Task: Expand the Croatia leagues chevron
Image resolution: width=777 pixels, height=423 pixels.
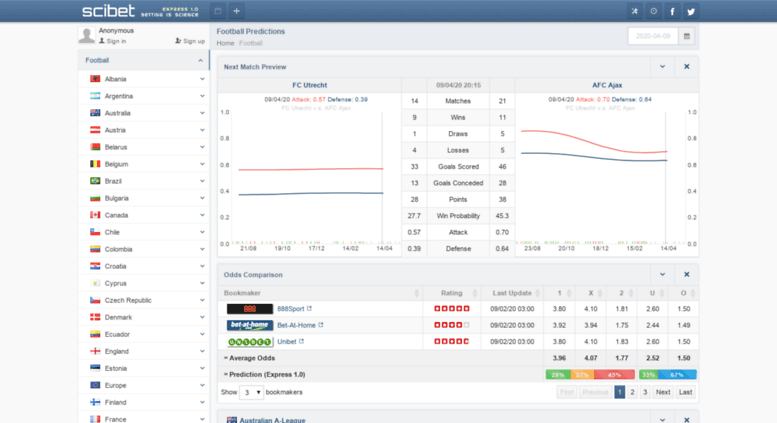Action: click(x=202, y=266)
